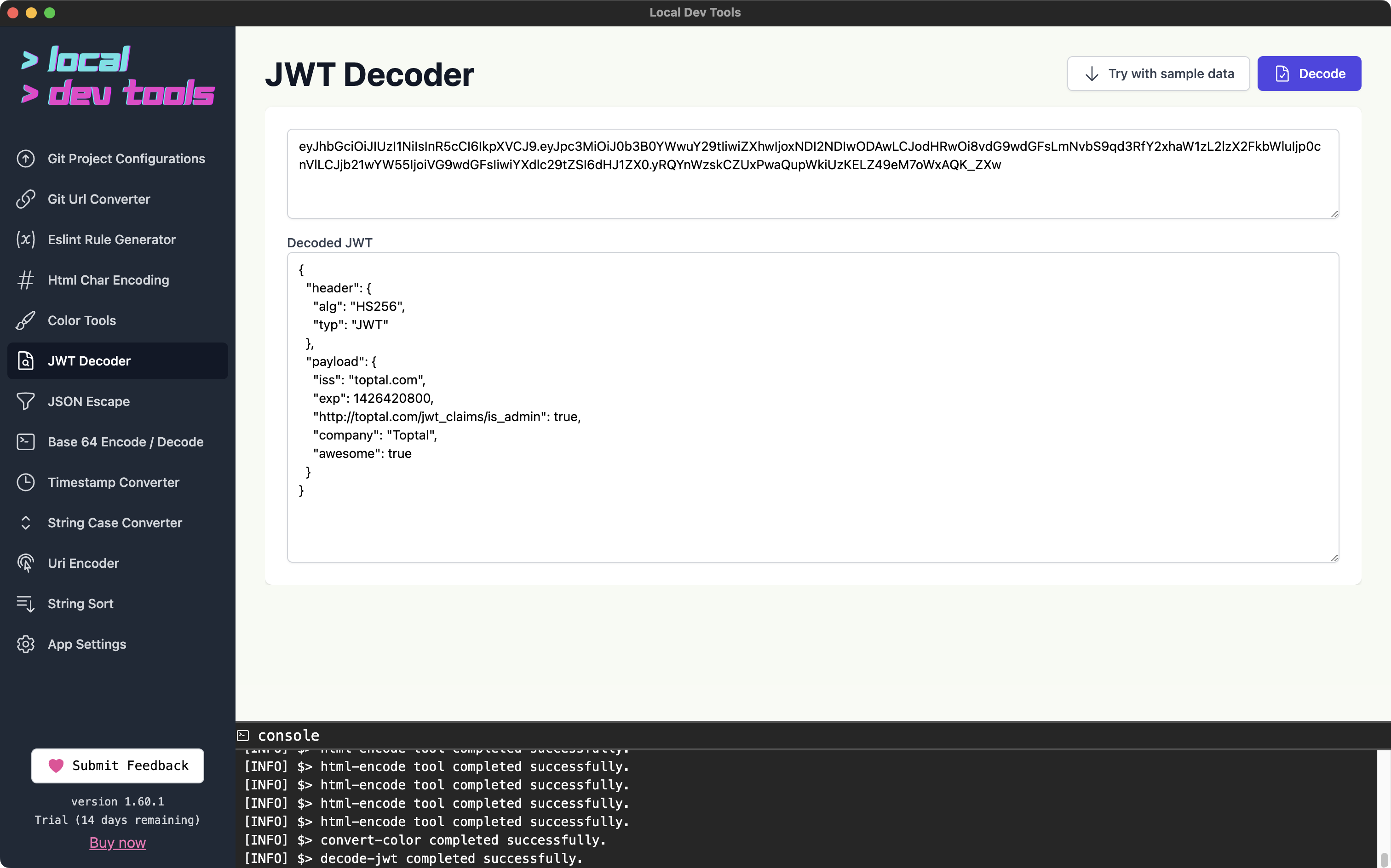The image size is (1391, 868).
Task: Open Git Project Configurations tool
Action: coord(118,159)
